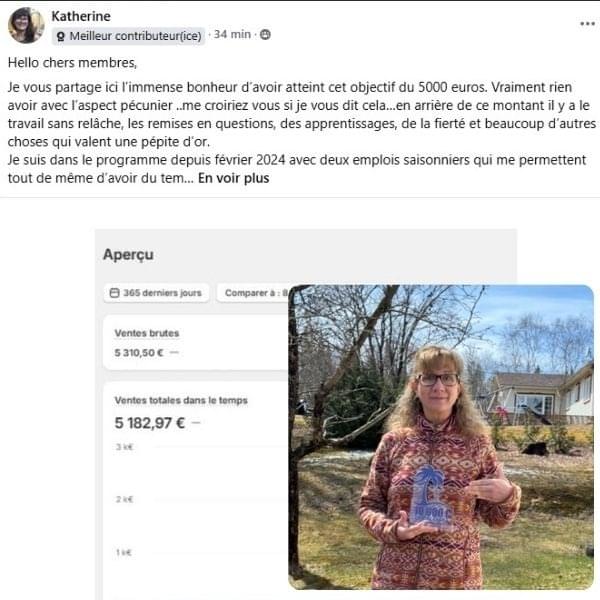Open the 365 derniers jours date selector

pyautogui.click(x=156, y=293)
